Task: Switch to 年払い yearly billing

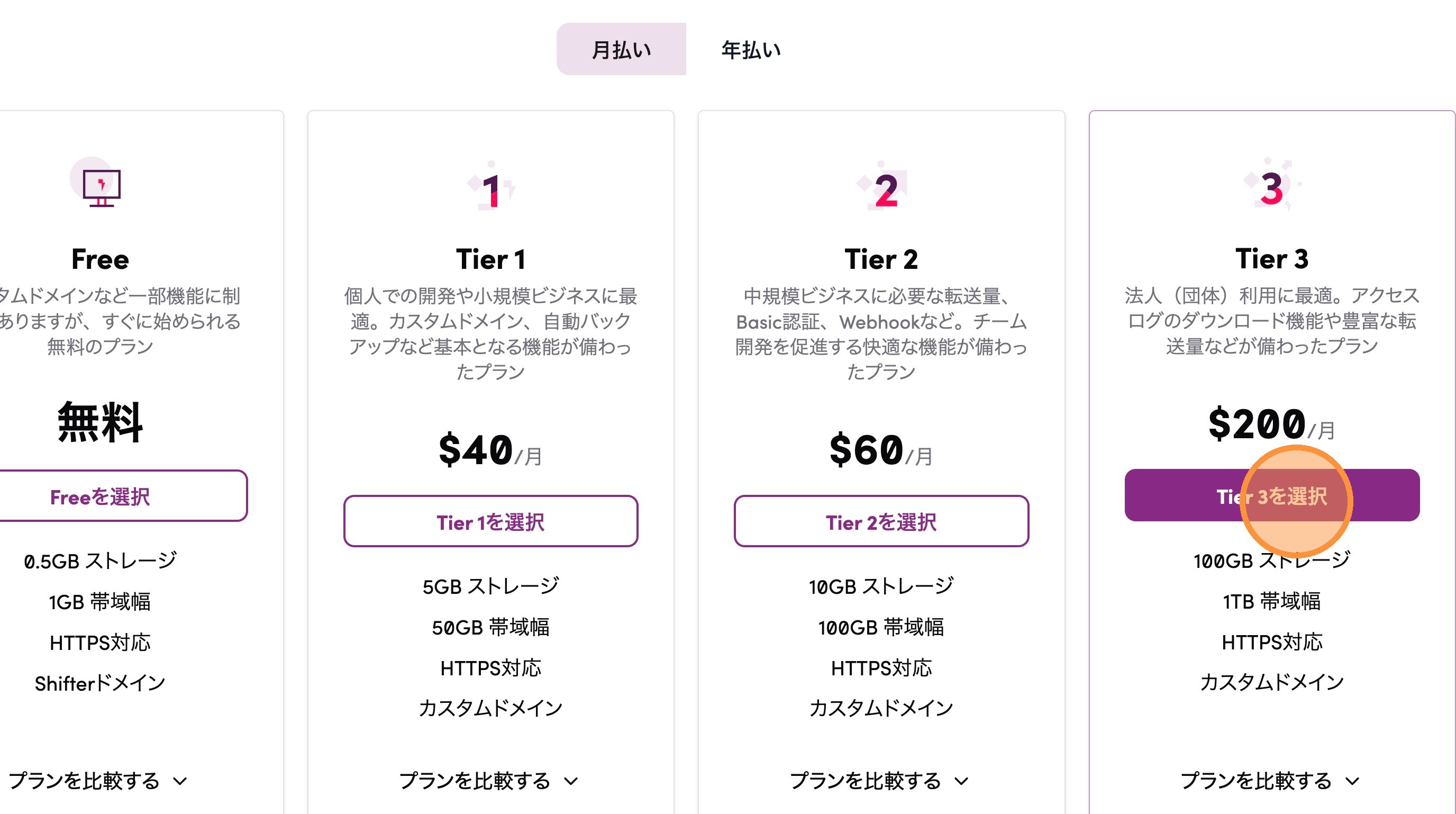Action: (751, 50)
